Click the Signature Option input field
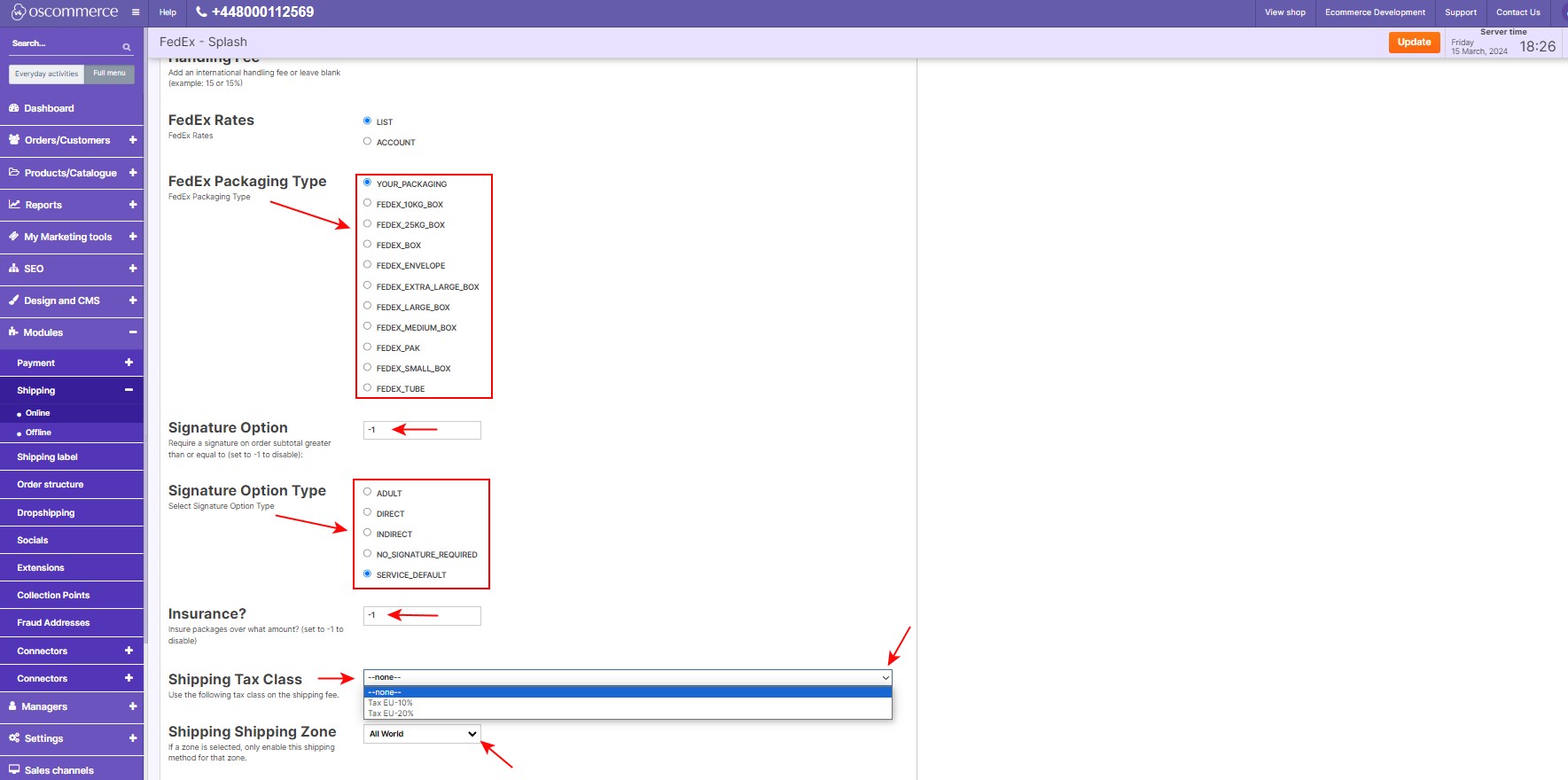 click(x=422, y=430)
